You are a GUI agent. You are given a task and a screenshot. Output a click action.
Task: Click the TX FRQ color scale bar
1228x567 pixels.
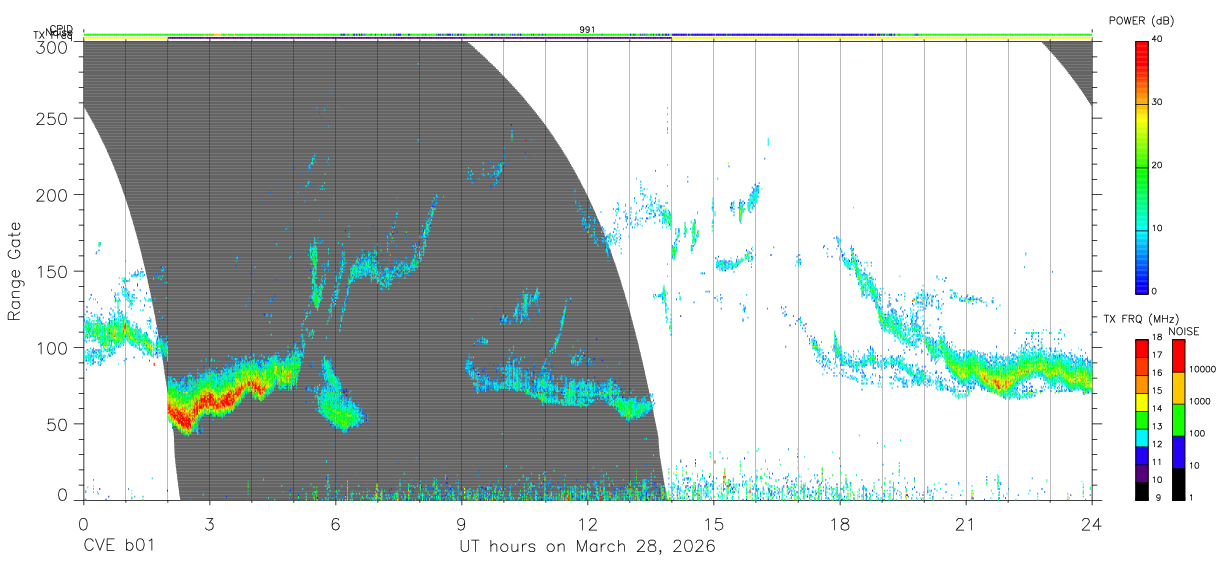click(x=1142, y=419)
